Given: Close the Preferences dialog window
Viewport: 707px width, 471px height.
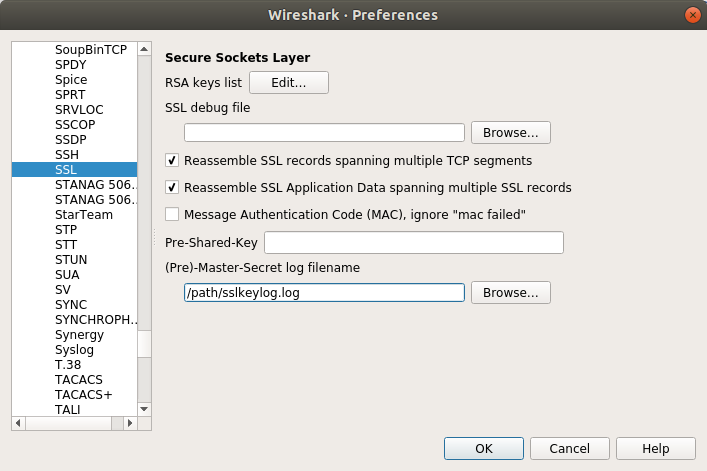Looking at the screenshot, I should tap(692, 15).
